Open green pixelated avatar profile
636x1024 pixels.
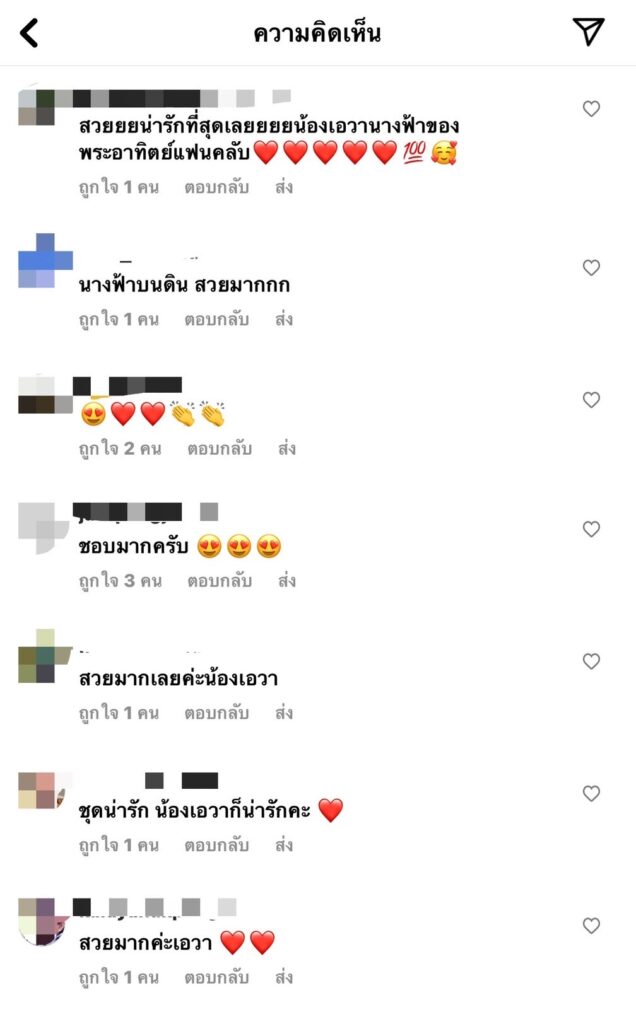point(45,656)
